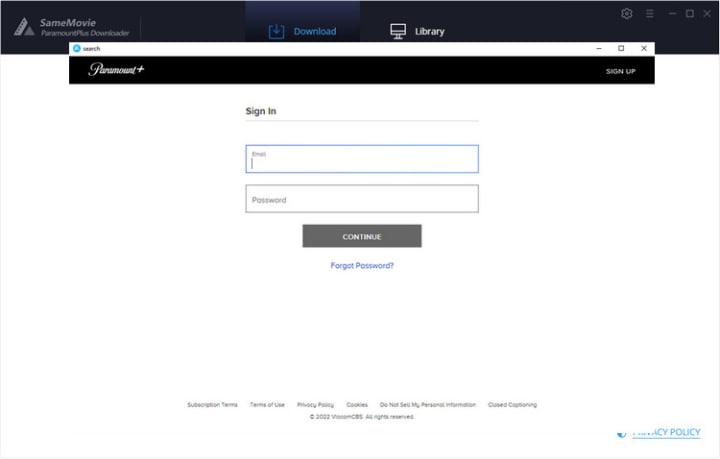Screen dimensions: 720x459
Task: Click the SameMovie logo icon
Action: click(x=23, y=27)
